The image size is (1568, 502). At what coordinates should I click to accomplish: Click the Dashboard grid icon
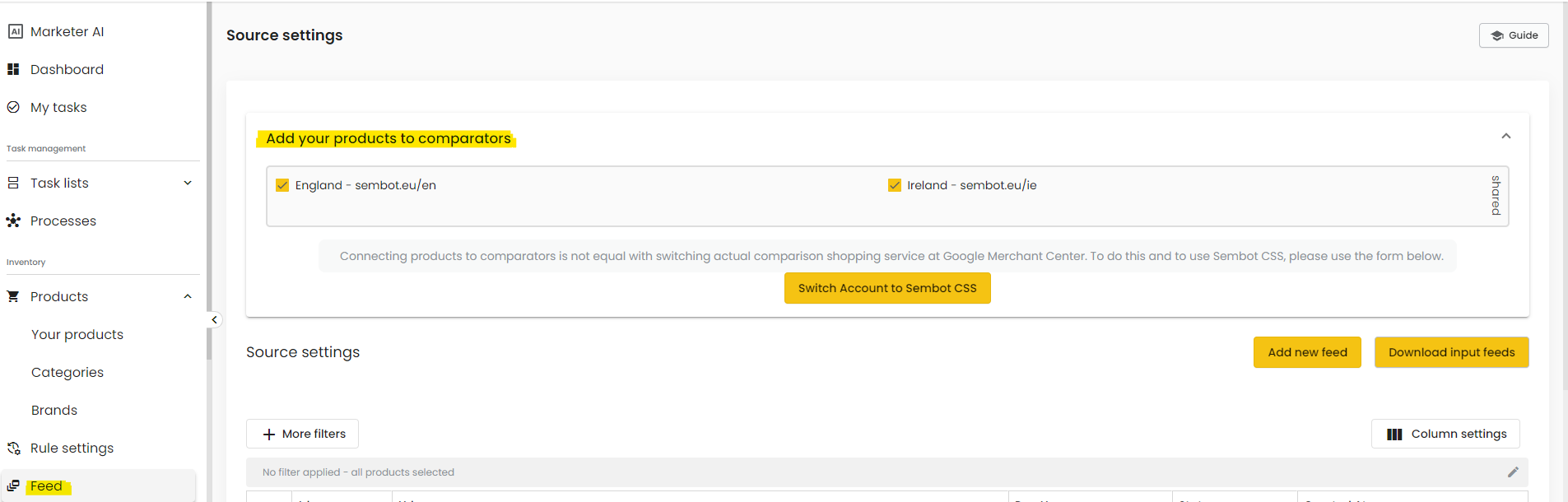point(13,69)
